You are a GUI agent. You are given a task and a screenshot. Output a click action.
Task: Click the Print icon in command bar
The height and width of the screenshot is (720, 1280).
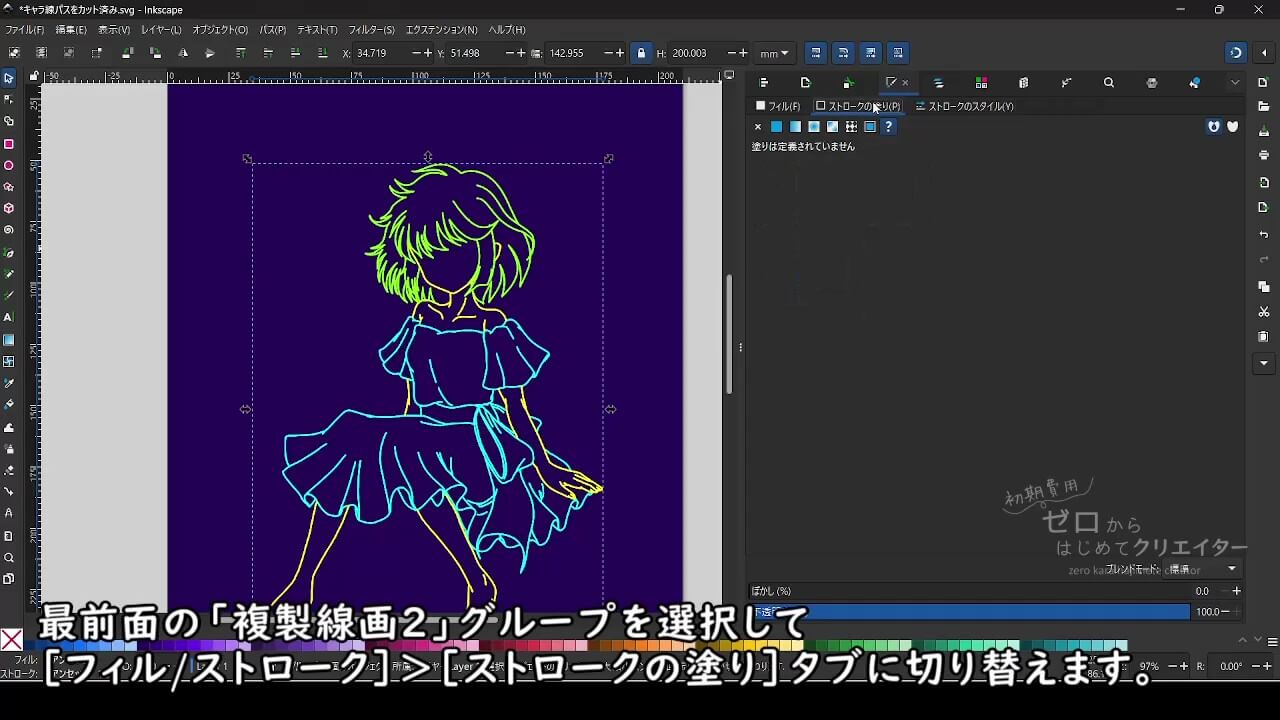[x=1264, y=155]
